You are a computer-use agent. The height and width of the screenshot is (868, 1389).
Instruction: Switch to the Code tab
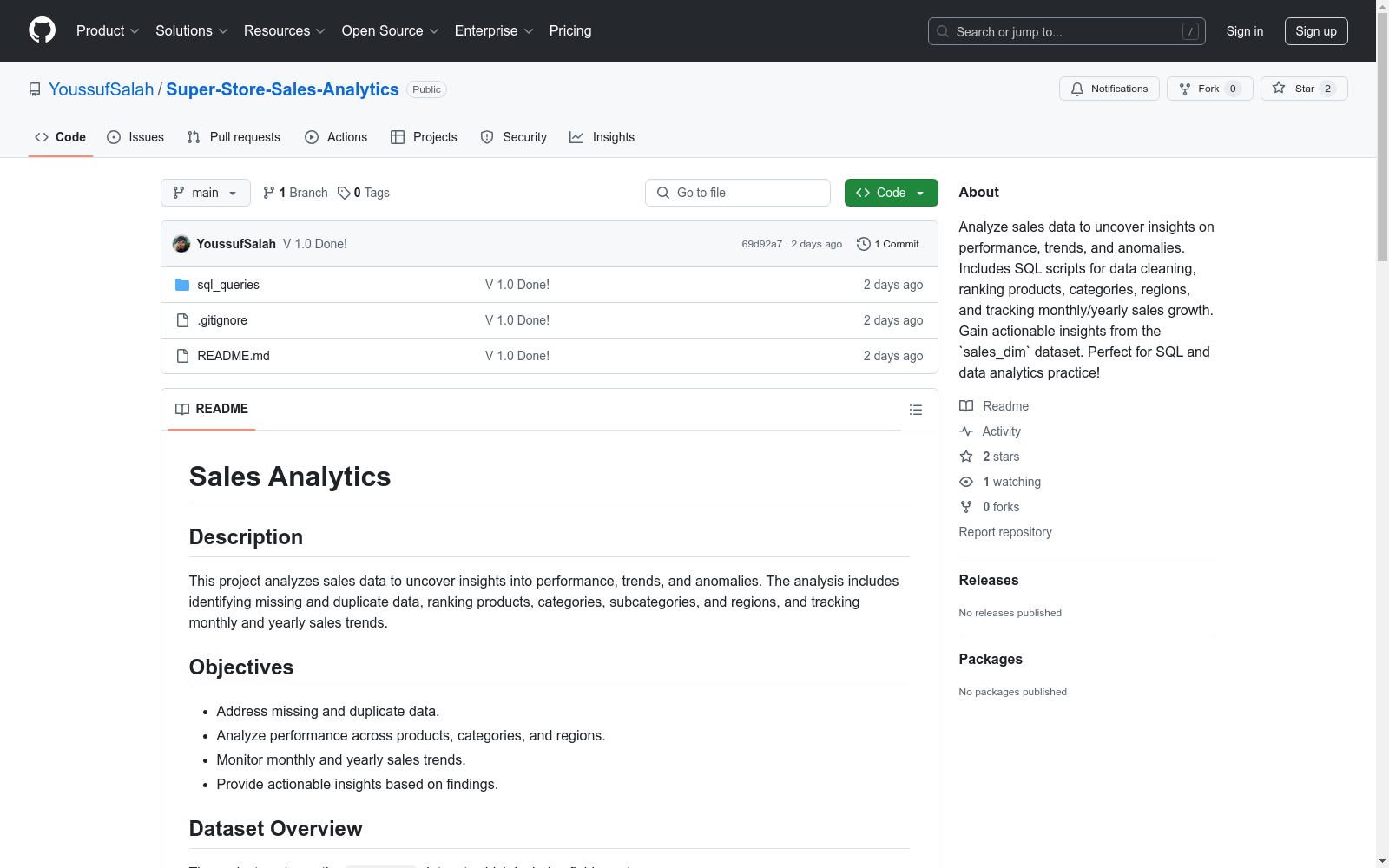coord(61,137)
